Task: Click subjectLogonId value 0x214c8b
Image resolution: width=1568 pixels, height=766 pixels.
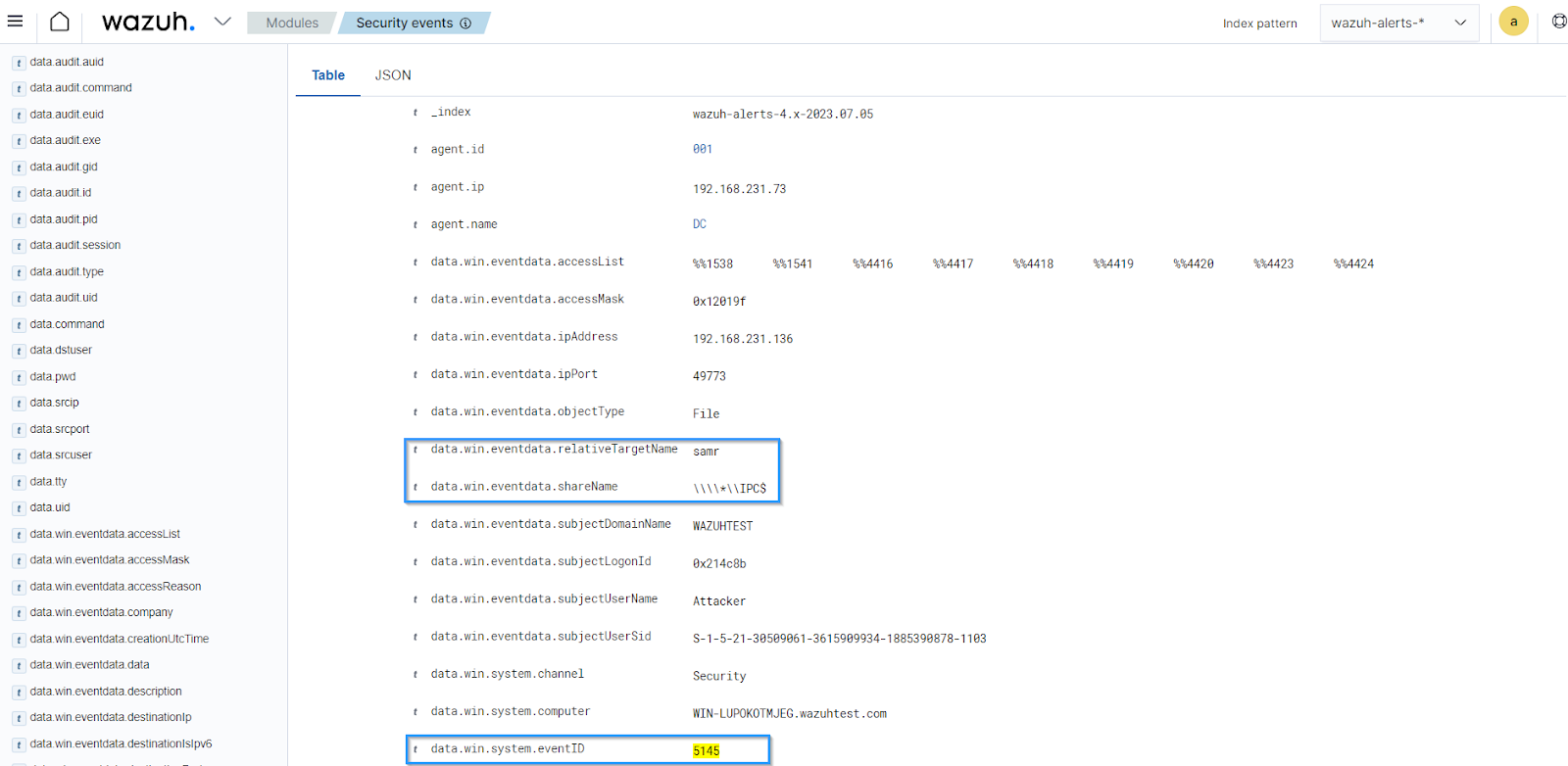Action: (719, 564)
